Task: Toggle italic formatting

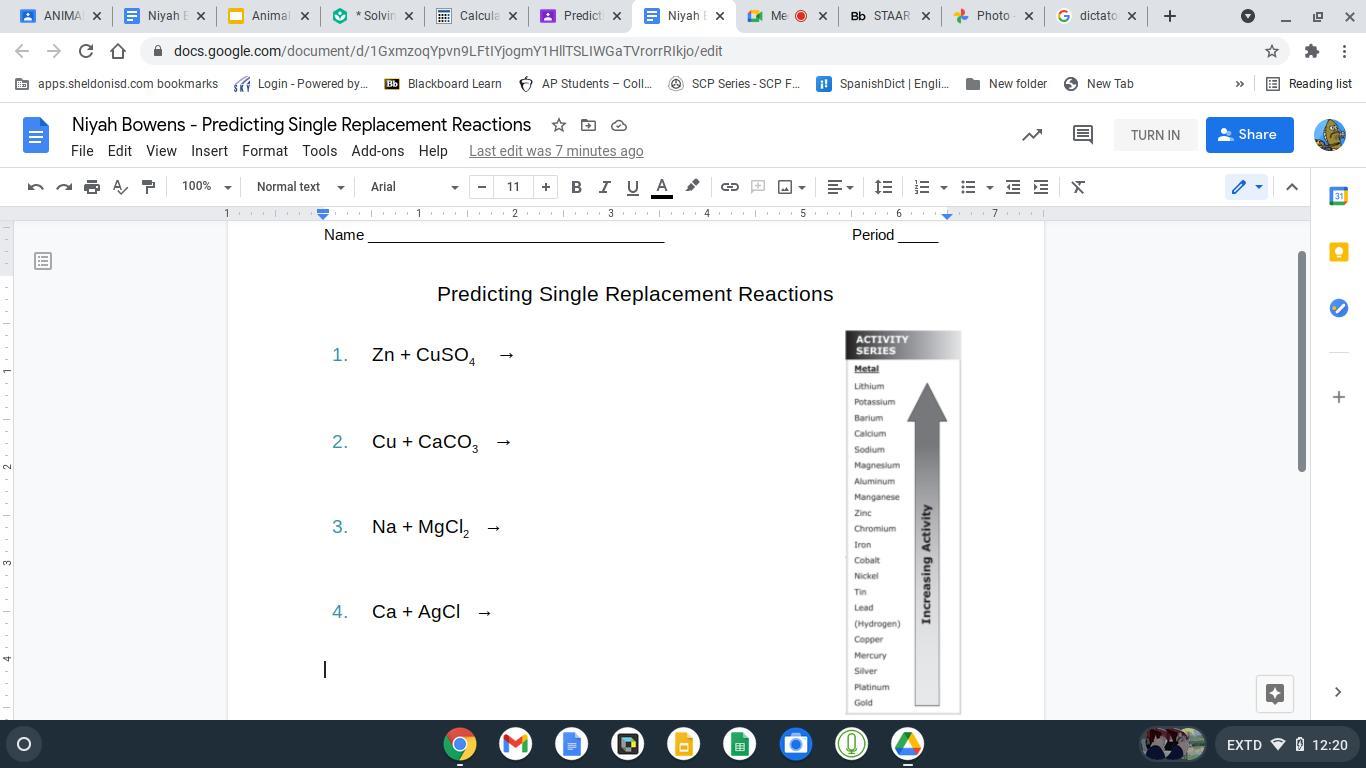Action: click(604, 187)
